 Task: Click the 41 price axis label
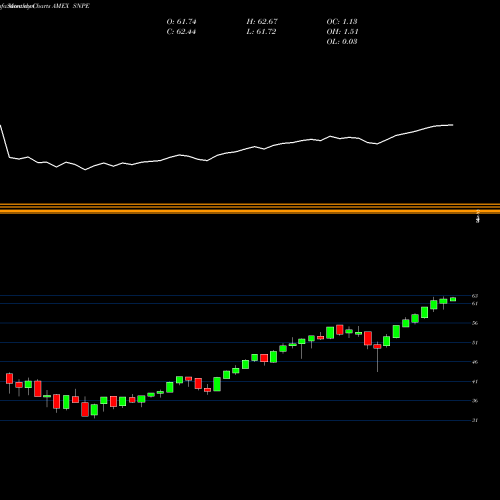click(x=475, y=382)
